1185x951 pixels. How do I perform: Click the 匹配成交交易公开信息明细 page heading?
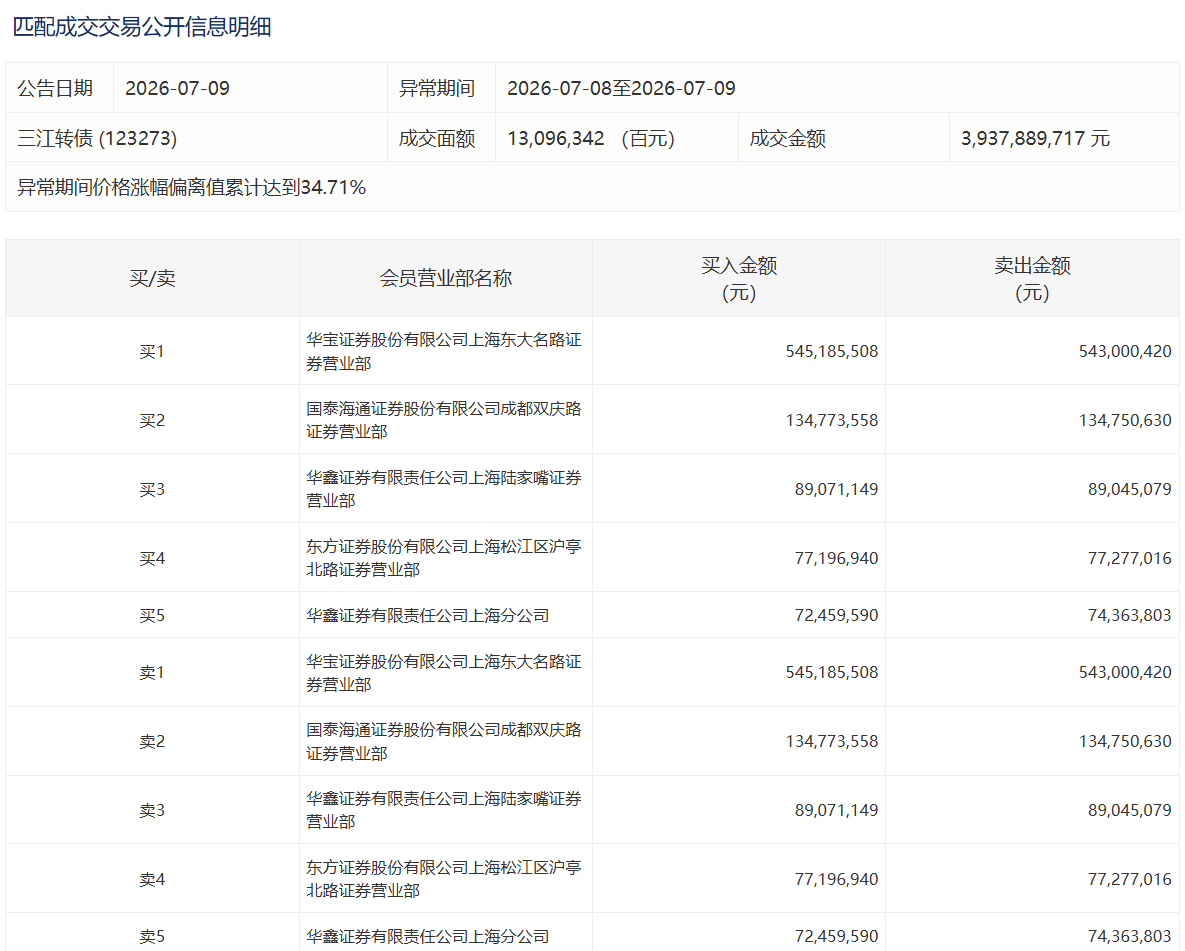point(142,27)
